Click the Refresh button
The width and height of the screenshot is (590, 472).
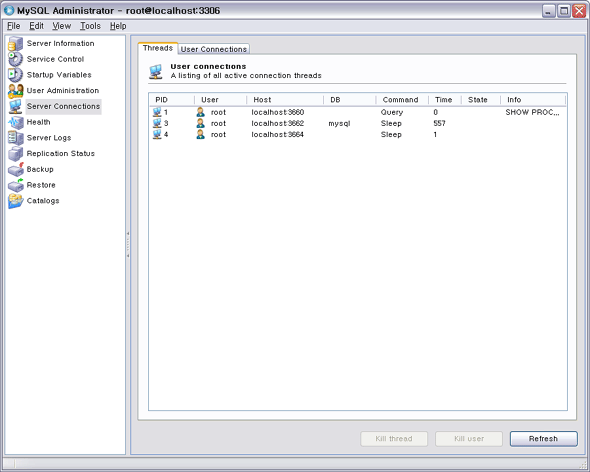[543, 439]
